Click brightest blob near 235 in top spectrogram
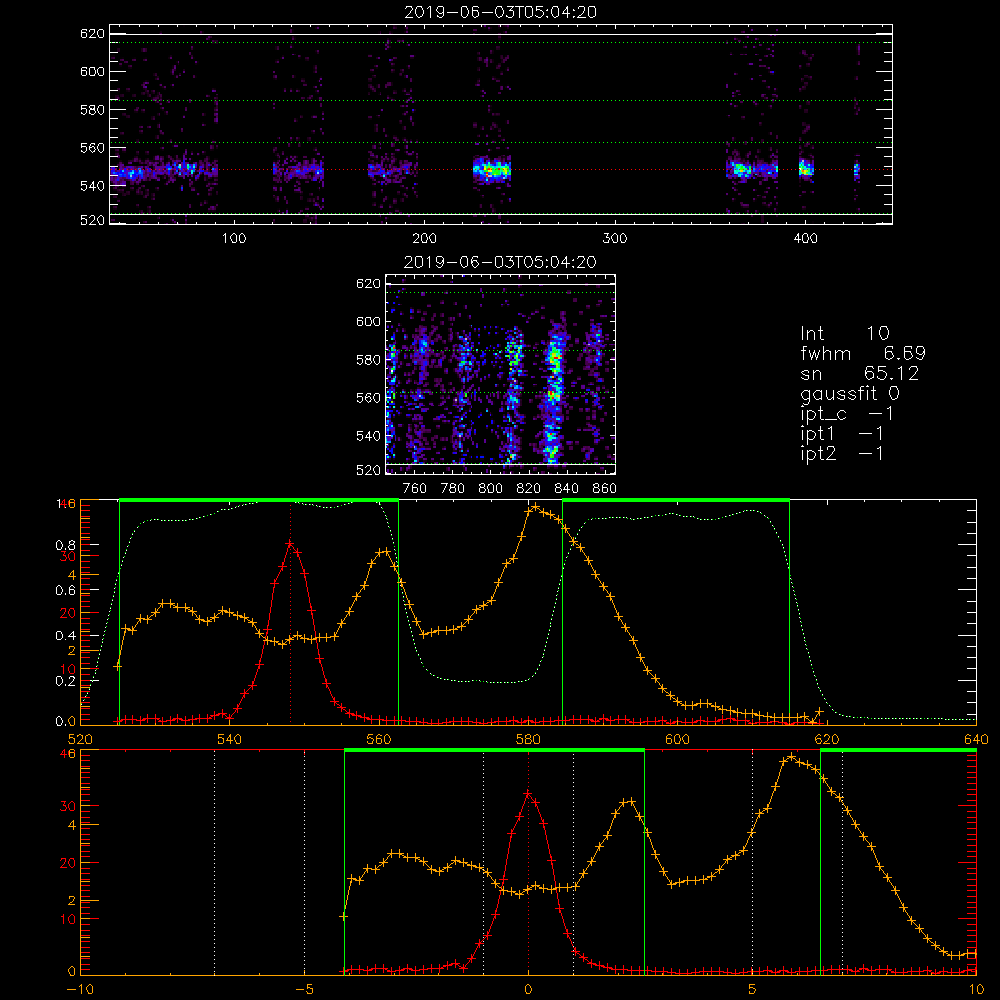Image resolution: width=1000 pixels, height=1000 pixels. [491, 170]
